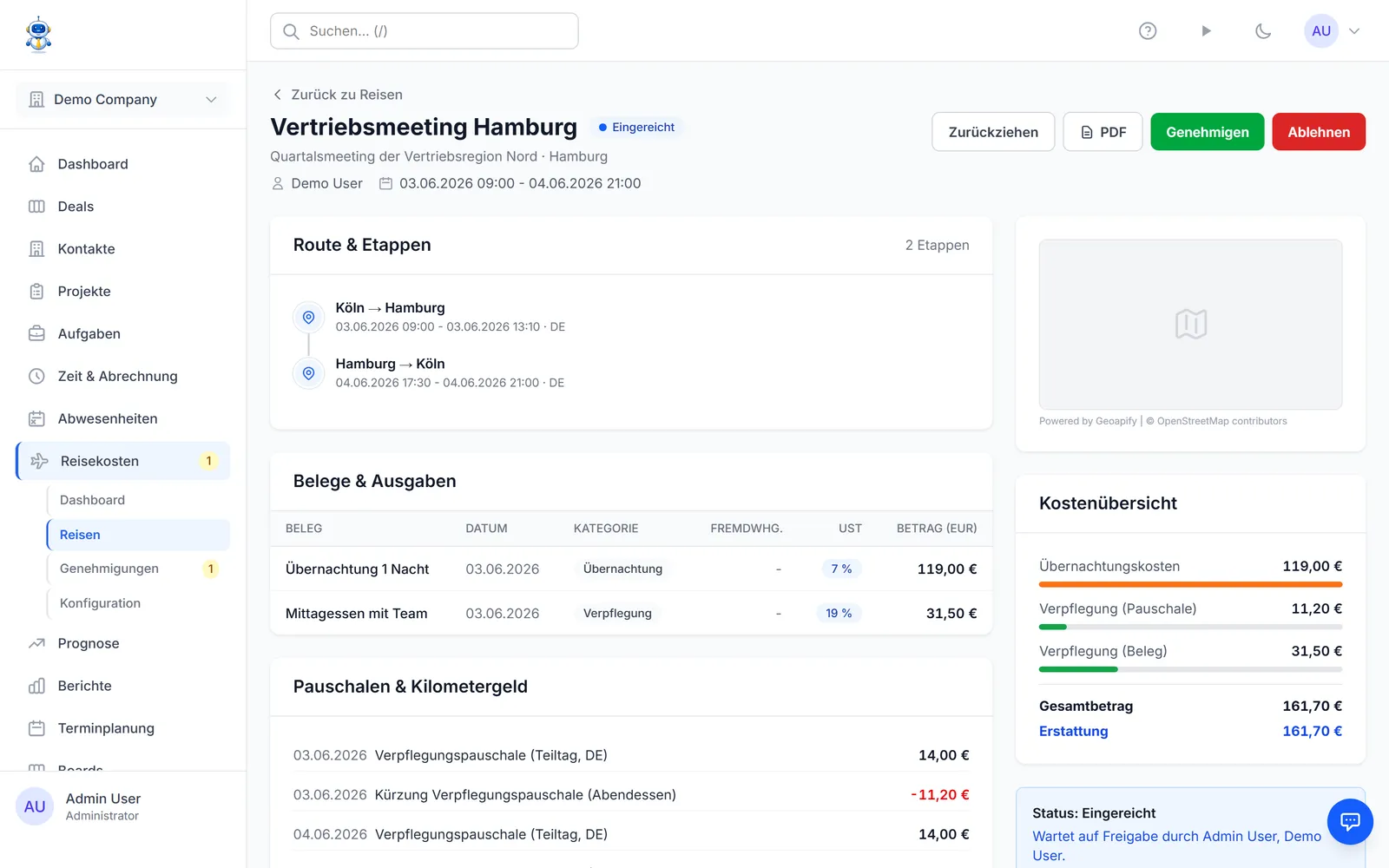Toggle dark mode with the moon icon

point(1263,31)
